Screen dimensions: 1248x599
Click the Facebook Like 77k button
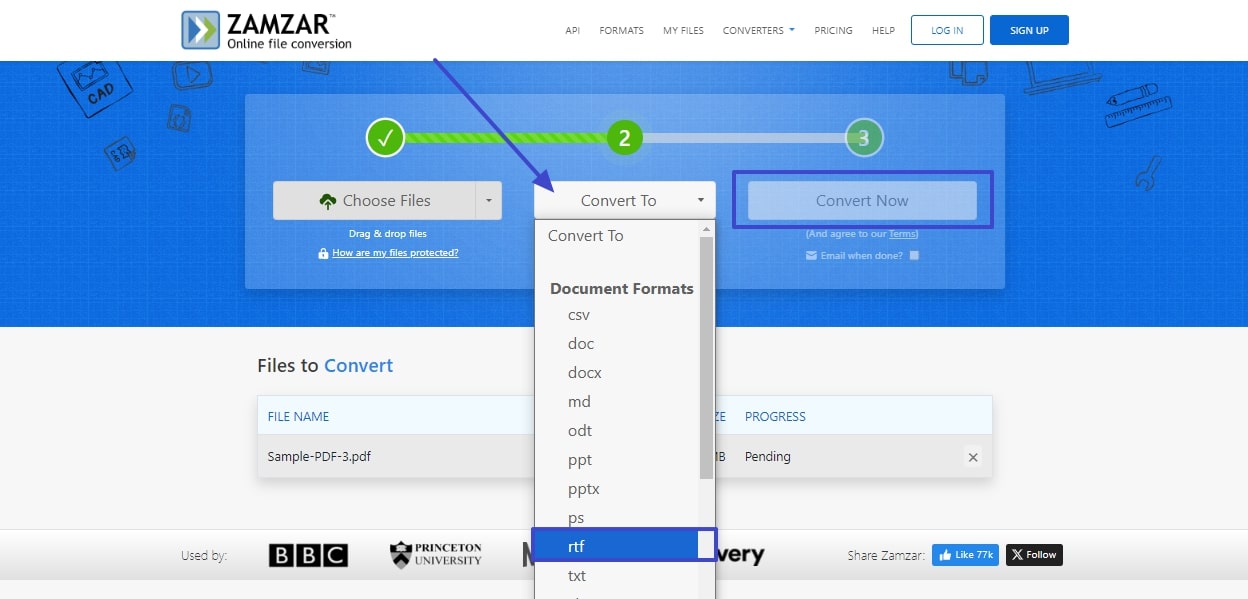[964, 555]
